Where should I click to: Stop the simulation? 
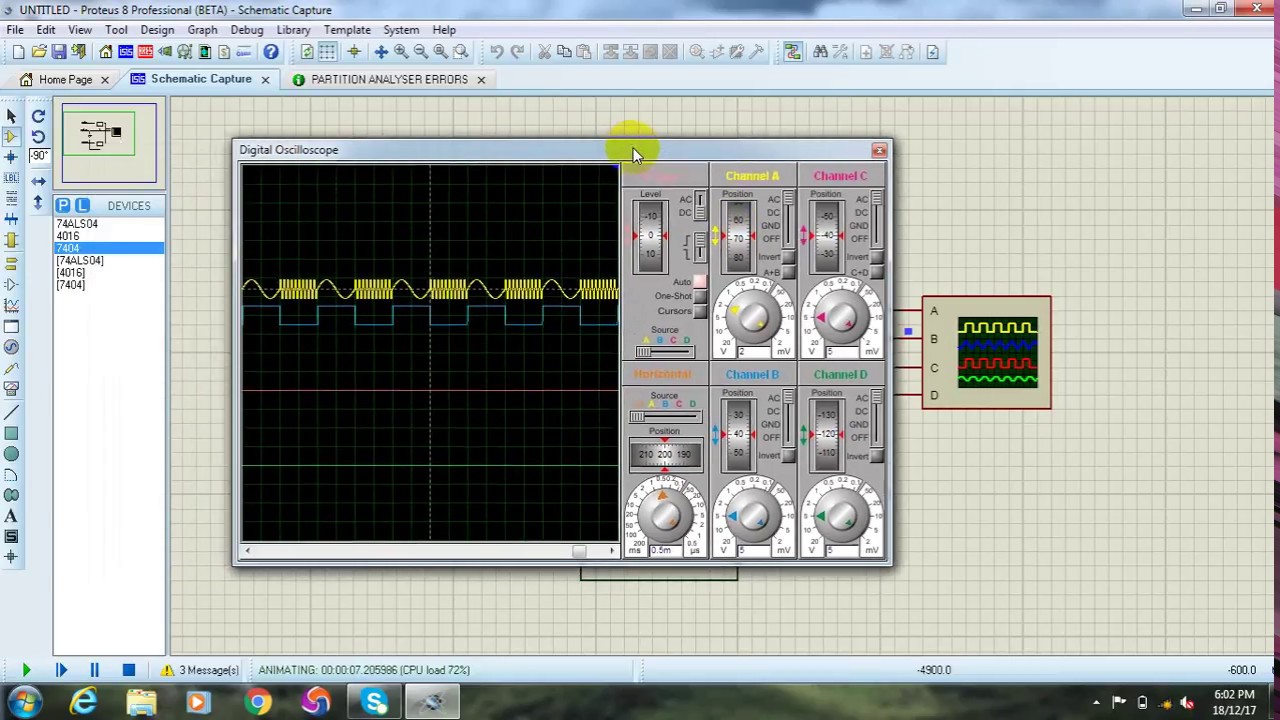tap(128, 670)
